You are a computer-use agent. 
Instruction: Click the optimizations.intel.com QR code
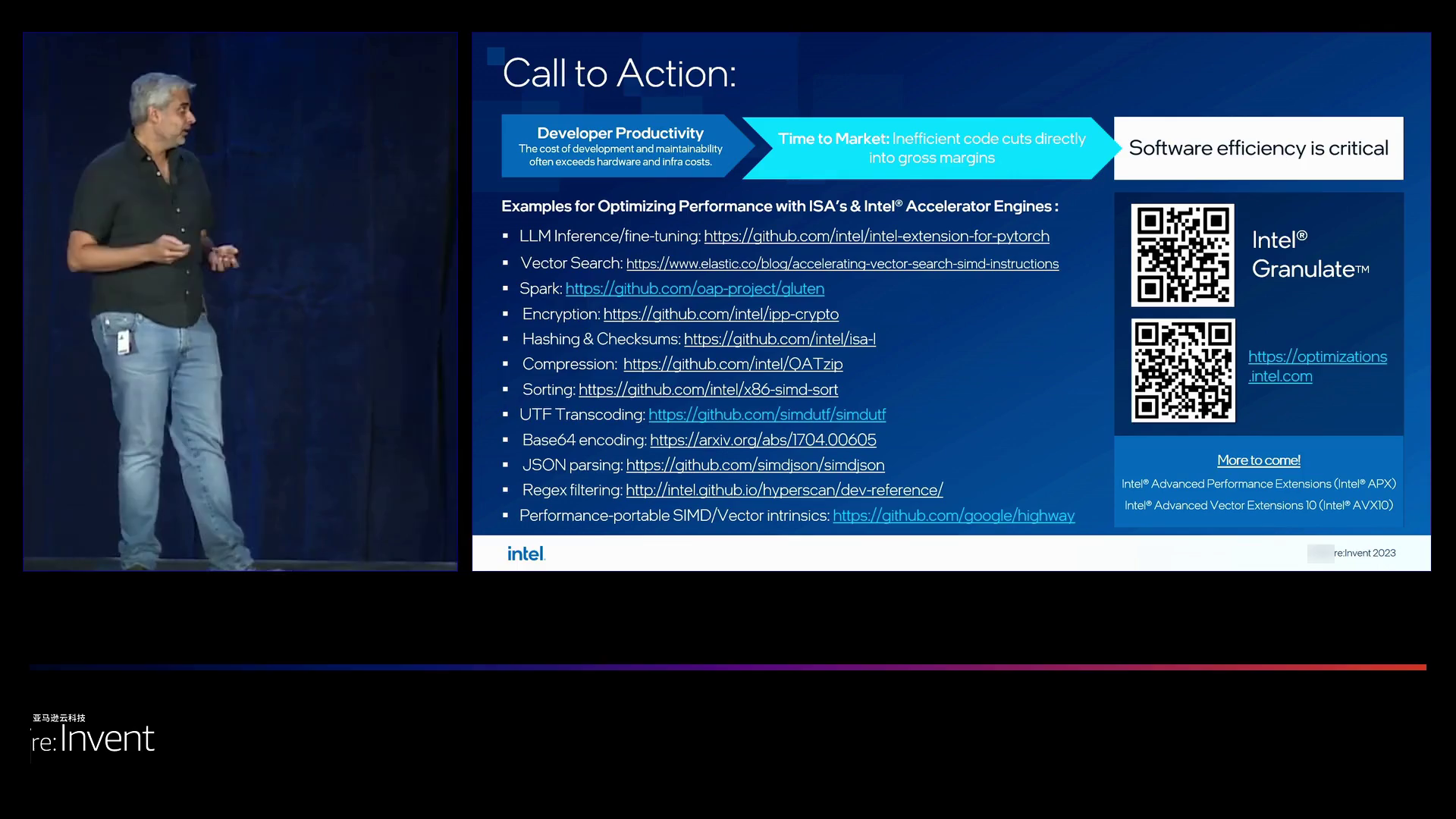point(1183,370)
